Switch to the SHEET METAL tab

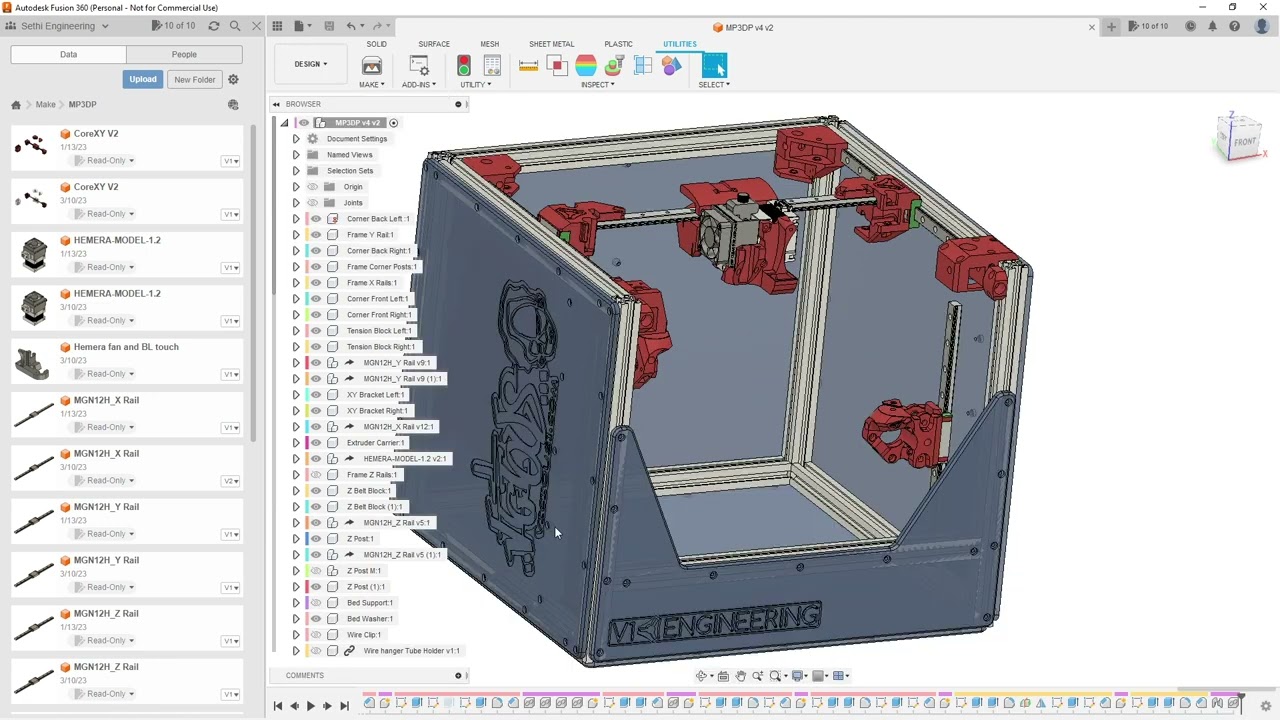tap(552, 44)
